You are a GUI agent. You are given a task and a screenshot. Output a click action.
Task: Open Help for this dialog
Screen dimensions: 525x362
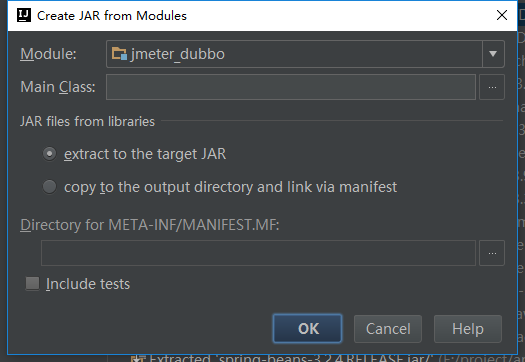point(468,329)
